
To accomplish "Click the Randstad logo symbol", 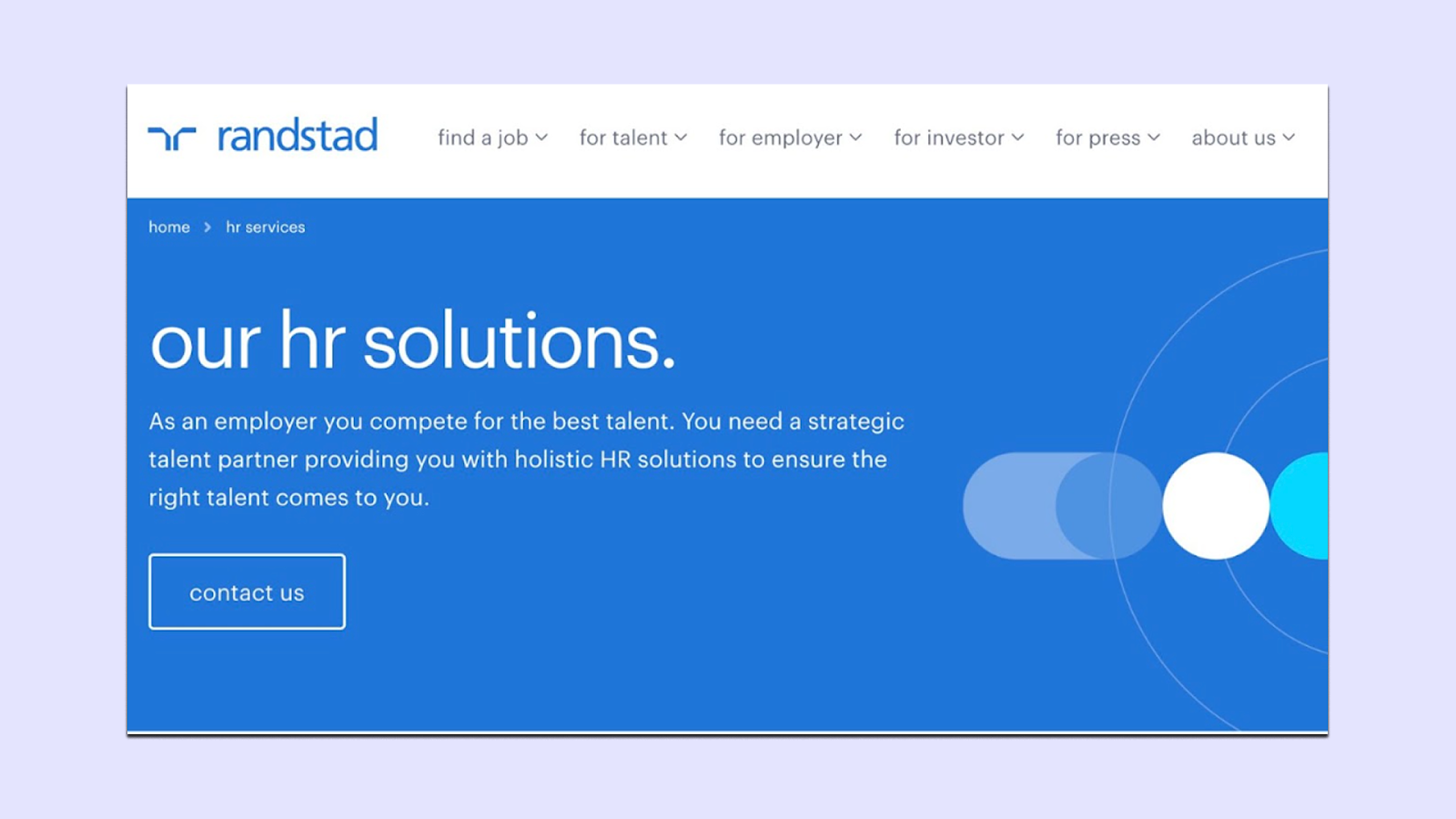I will (172, 138).
